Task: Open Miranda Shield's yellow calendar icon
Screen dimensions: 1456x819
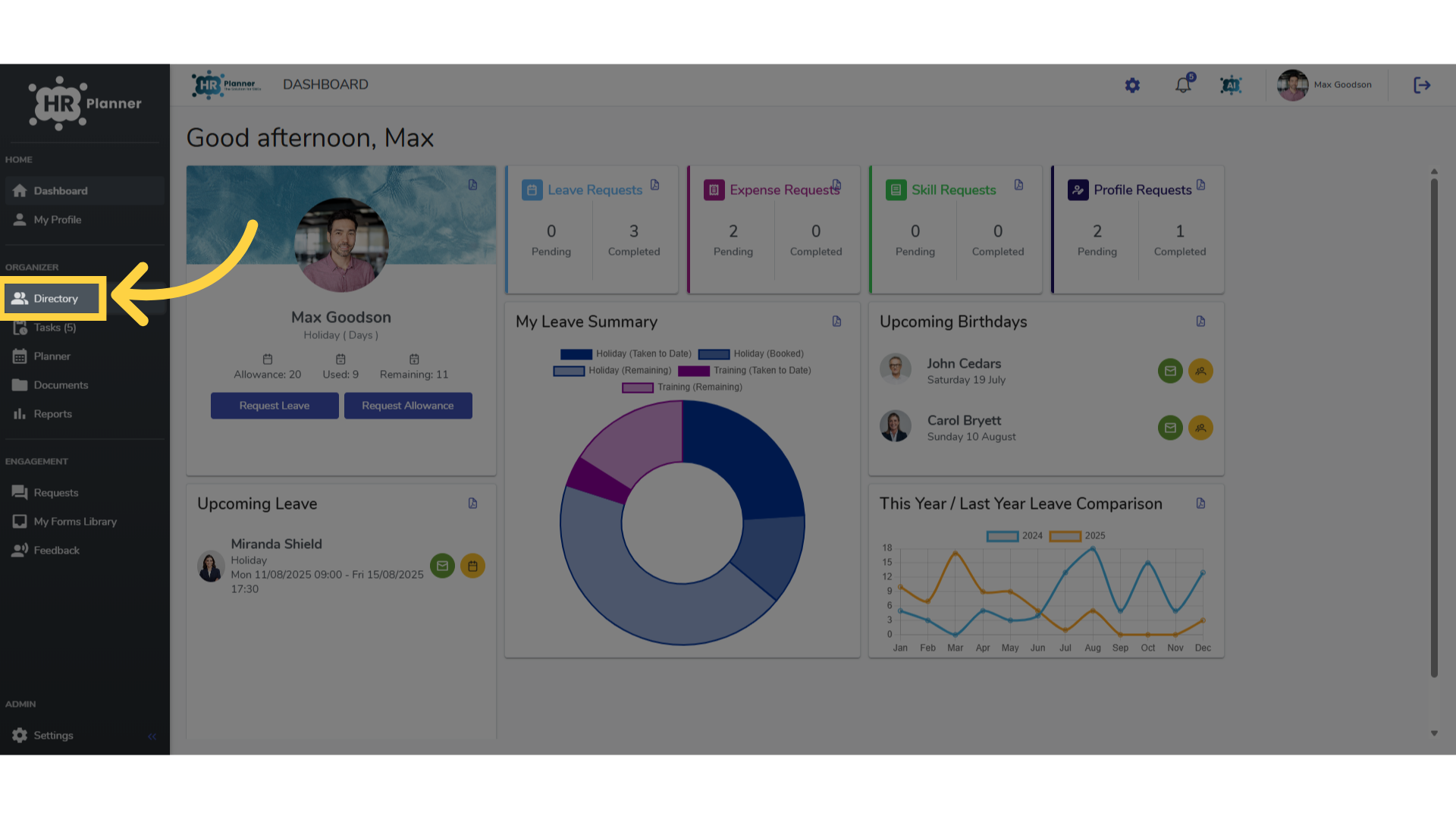Action: [x=472, y=566]
